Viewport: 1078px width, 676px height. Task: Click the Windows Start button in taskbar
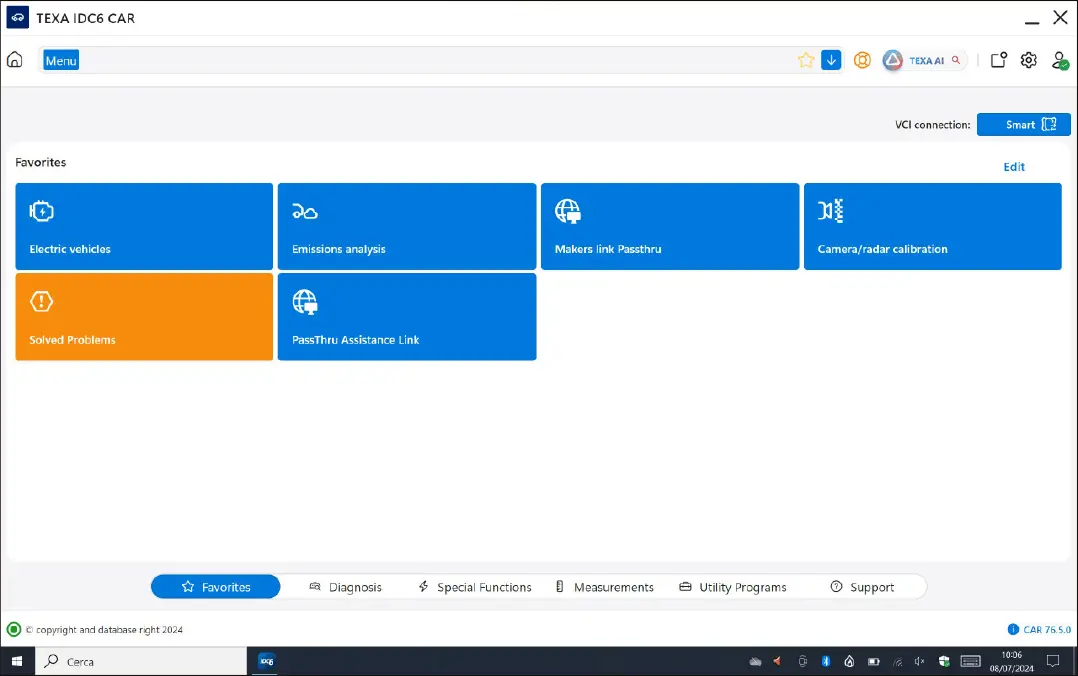click(x=17, y=661)
